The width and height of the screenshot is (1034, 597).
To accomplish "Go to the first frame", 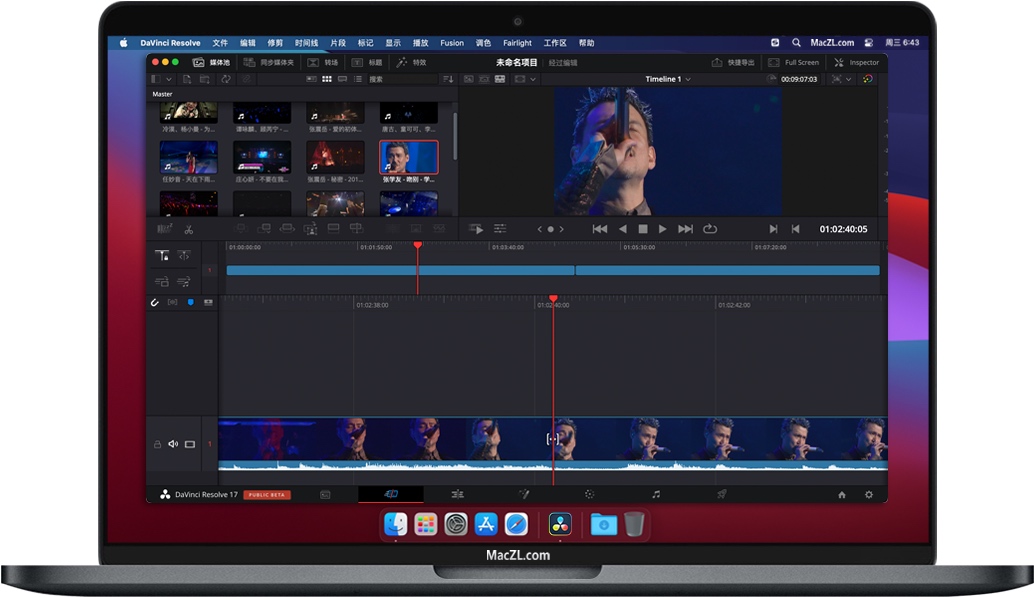I will pyautogui.click(x=599, y=229).
